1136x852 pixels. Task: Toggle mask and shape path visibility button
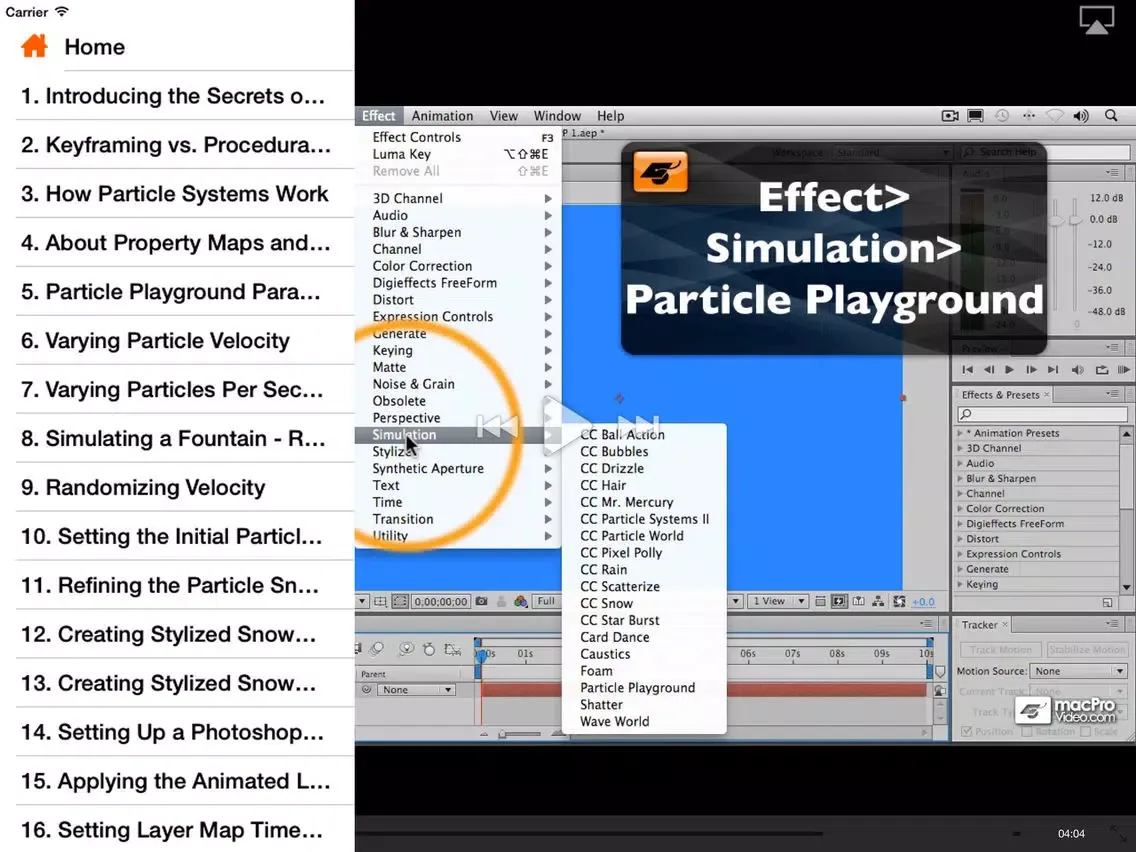[399, 601]
